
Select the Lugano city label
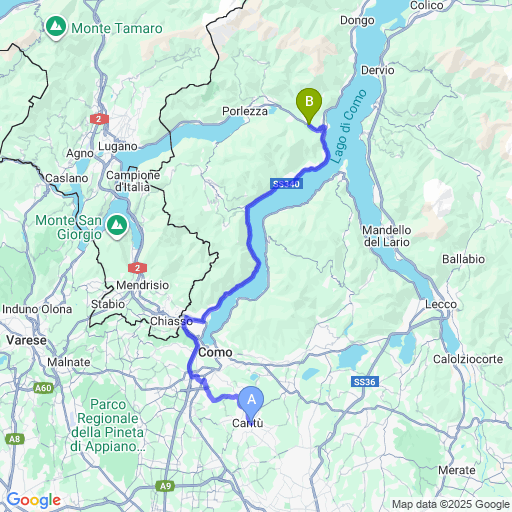tap(118, 146)
